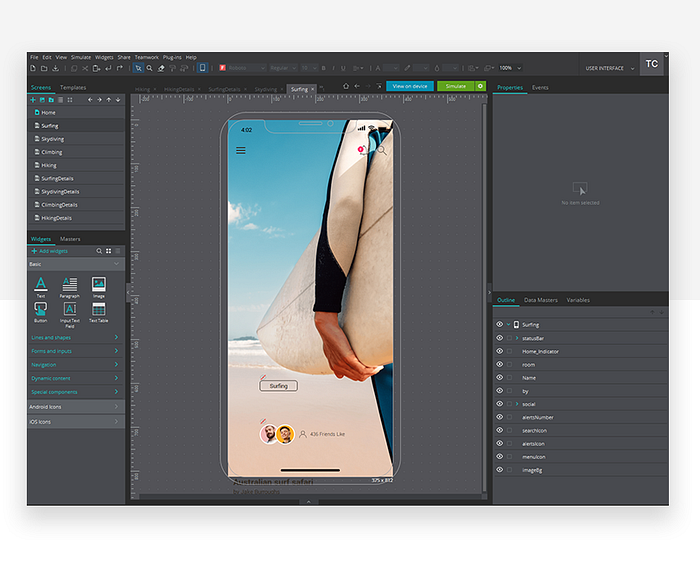Click the back arrow above canvas
The height and width of the screenshot is (562, 700).
coord(357,86)
